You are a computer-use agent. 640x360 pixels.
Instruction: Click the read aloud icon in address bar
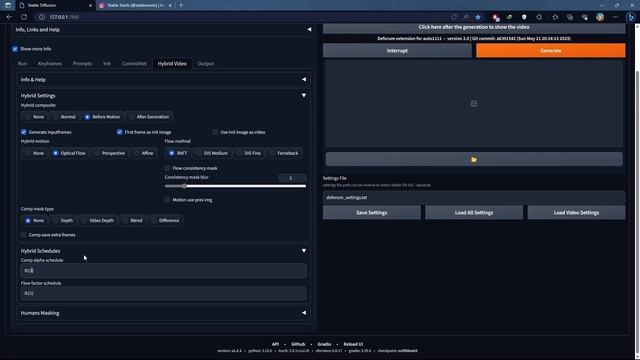(x=466, y=17)
